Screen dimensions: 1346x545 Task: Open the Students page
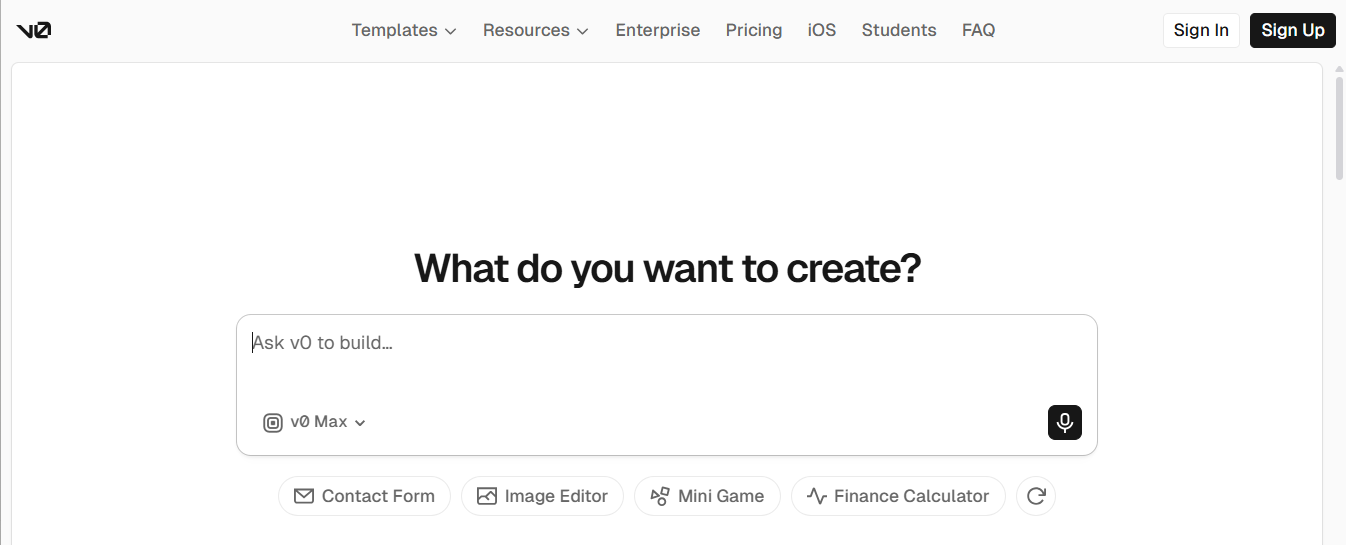pos(898,30)
